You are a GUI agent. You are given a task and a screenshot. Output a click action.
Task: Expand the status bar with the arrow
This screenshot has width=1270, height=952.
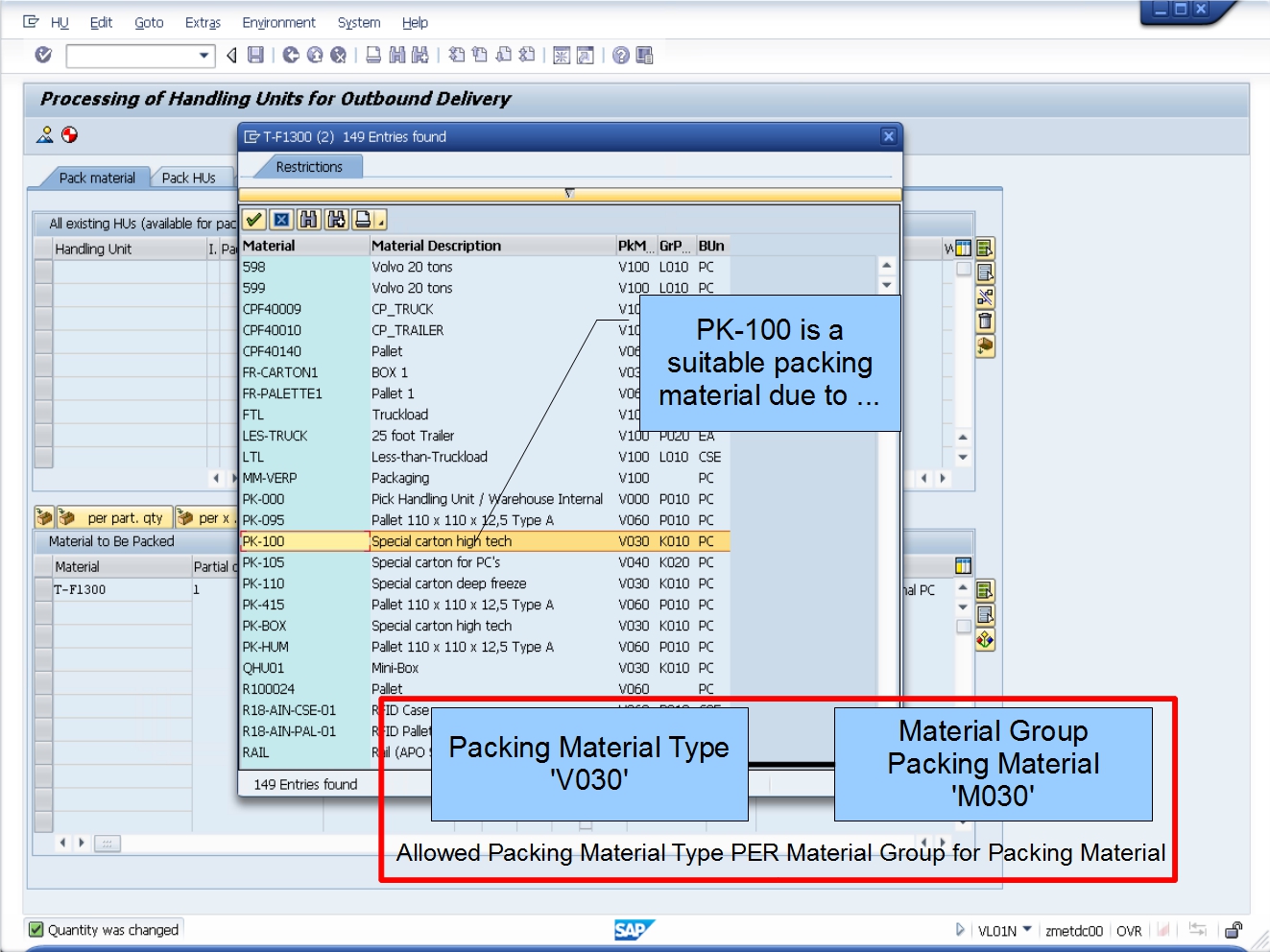coord(960,929)
